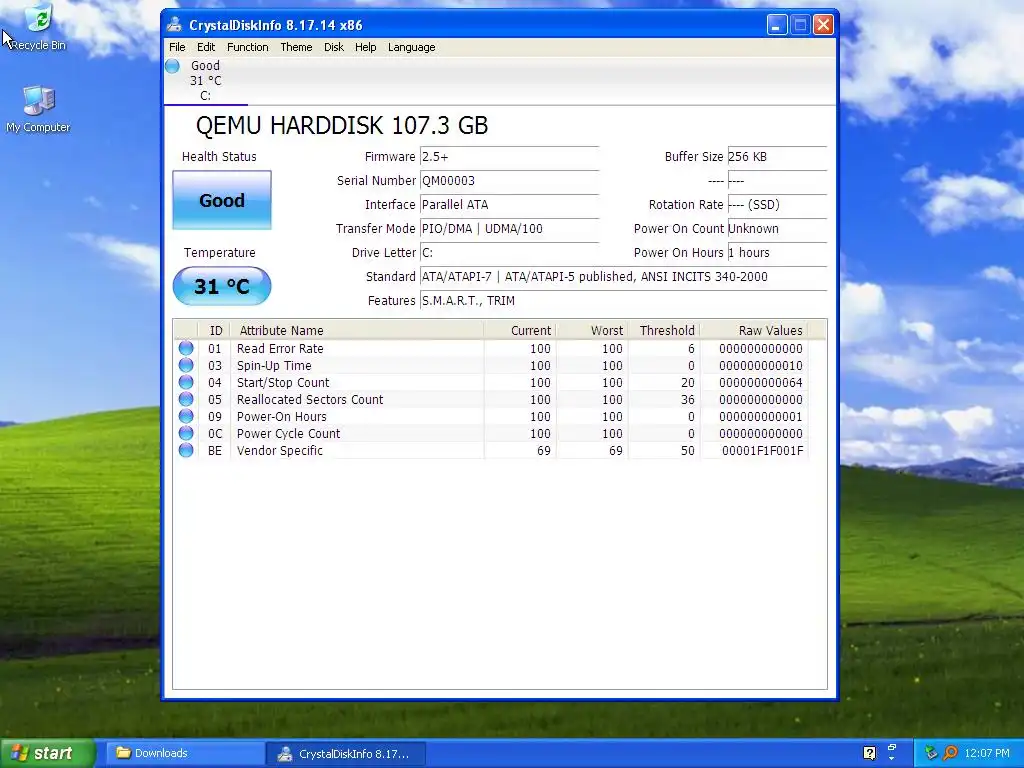
Task: Select the Power Cycle Count attribute name
Action: (x=288, y=434)
